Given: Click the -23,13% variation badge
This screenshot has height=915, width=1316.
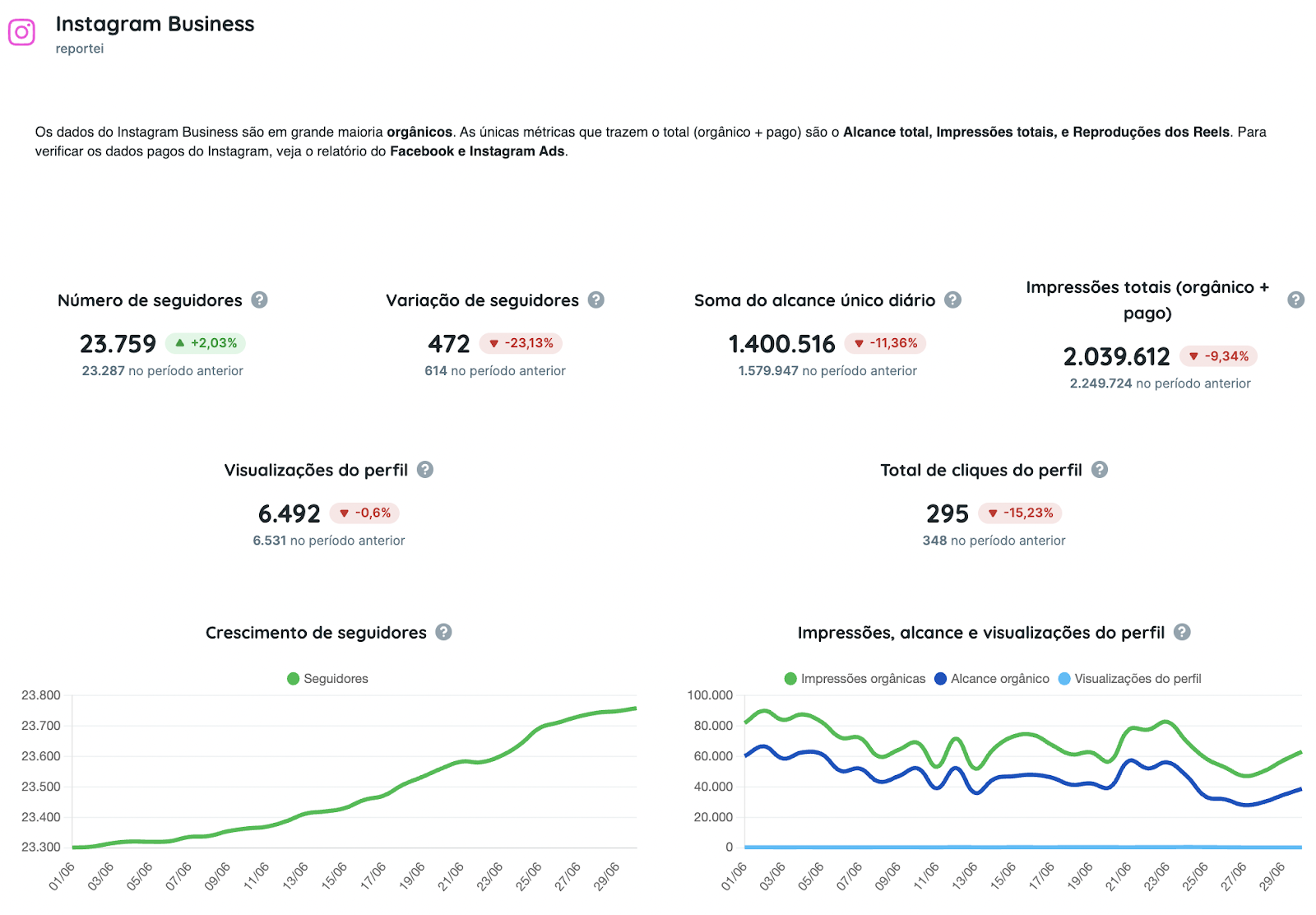Looking at the screenshot, I should click(x=521, y=343).
